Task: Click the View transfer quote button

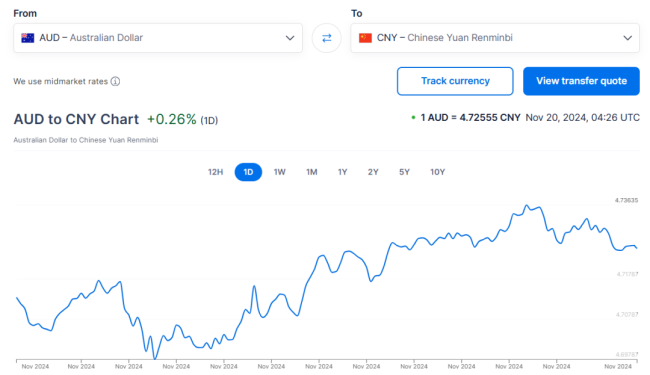Action: click(x=581, y=81)
